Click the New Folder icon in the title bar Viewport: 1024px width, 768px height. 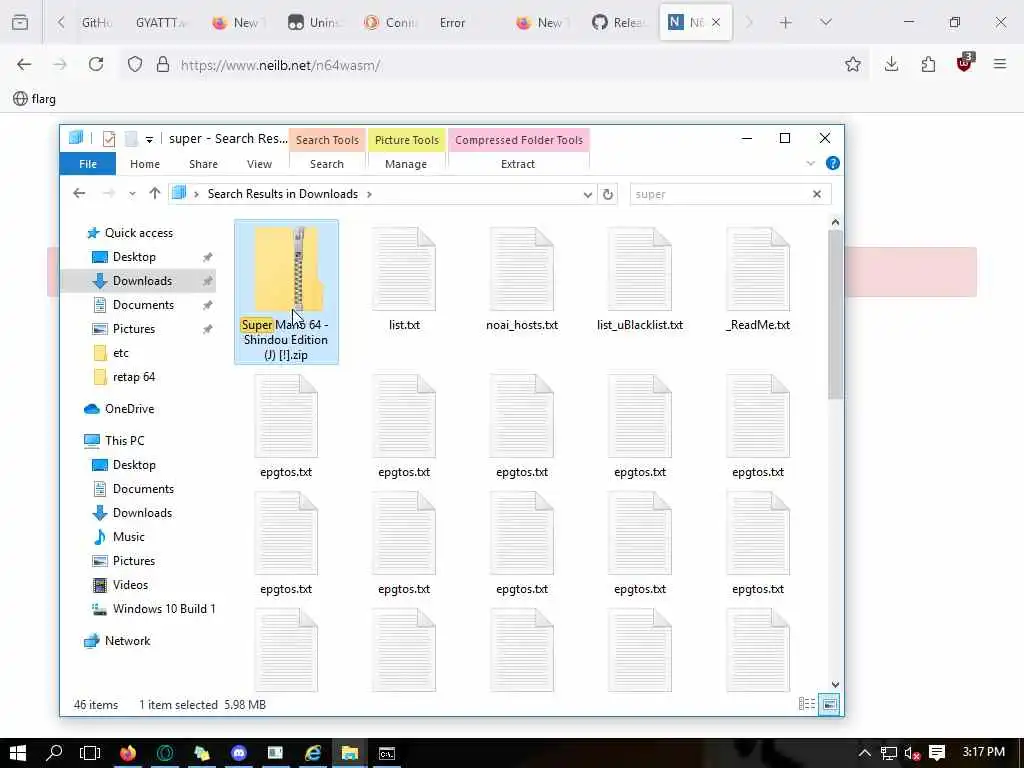(131, 139)
